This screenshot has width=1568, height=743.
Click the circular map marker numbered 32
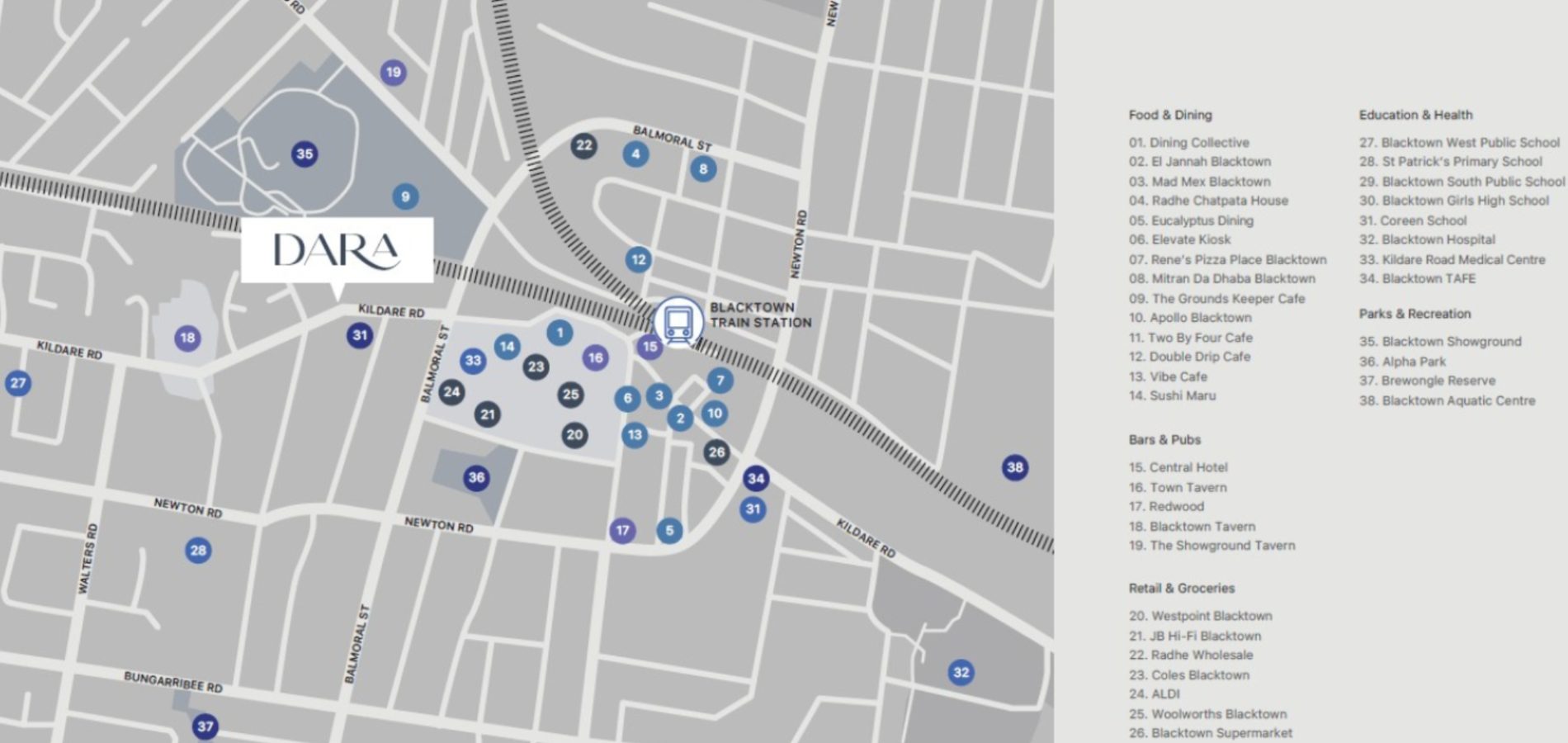[x=961, y=673]
